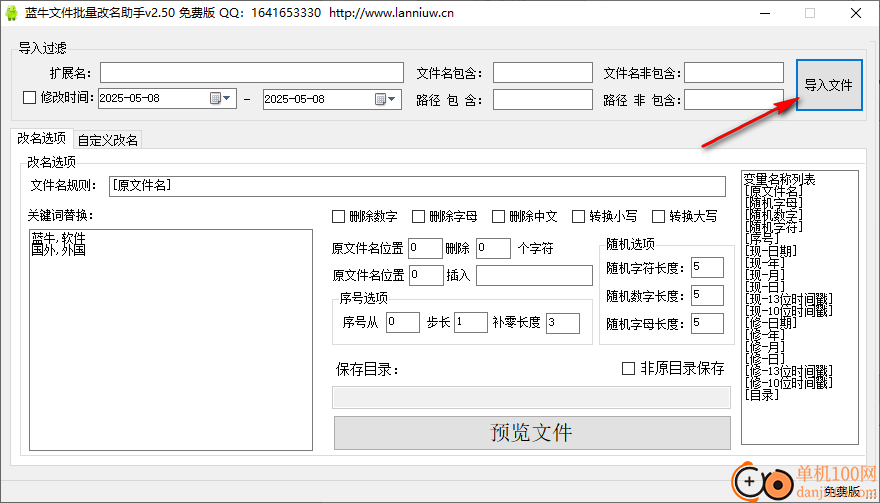Image resolution: width=880 pixels, height=503 pixels.
Task: Select [修-日] in variable list
Action: (x=764, y=358)
